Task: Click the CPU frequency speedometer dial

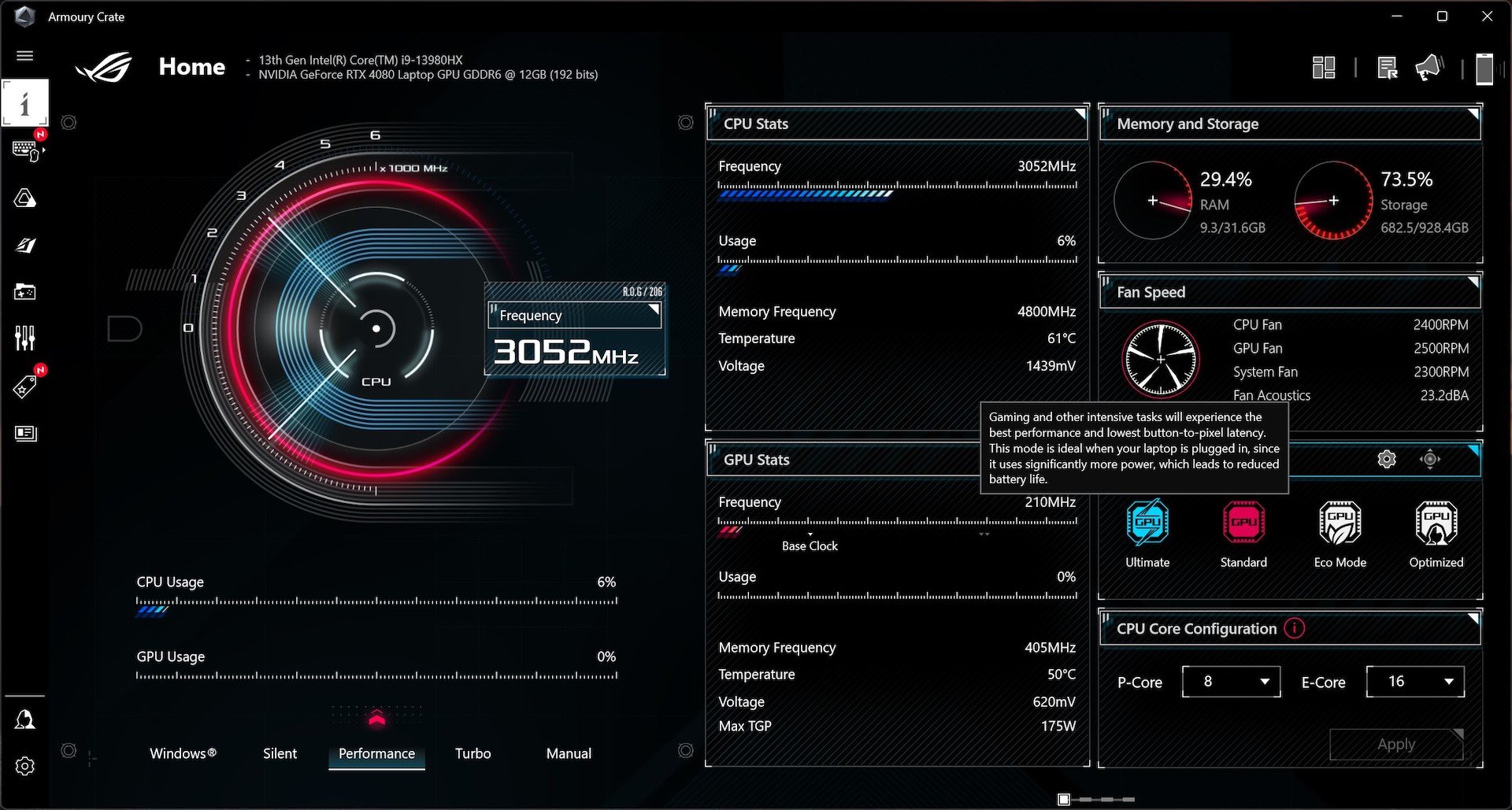Action: click(376, 328)
